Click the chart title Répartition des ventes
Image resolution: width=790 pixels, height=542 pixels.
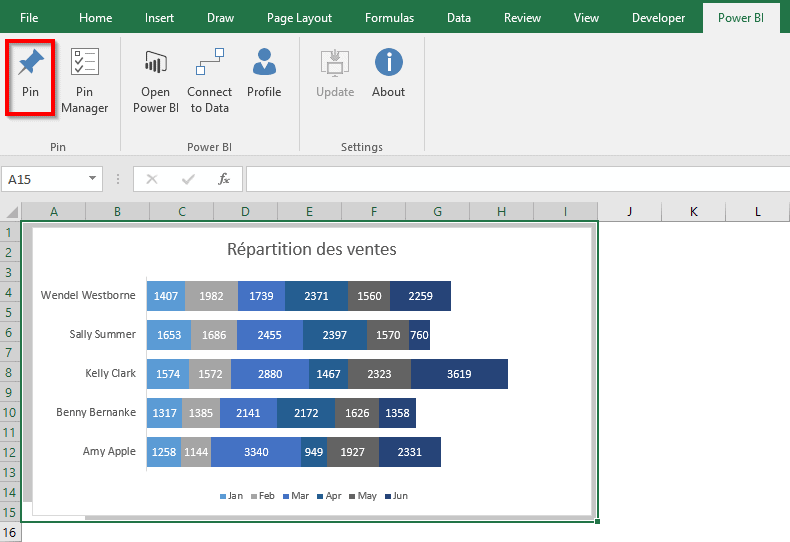coord(311,249)
